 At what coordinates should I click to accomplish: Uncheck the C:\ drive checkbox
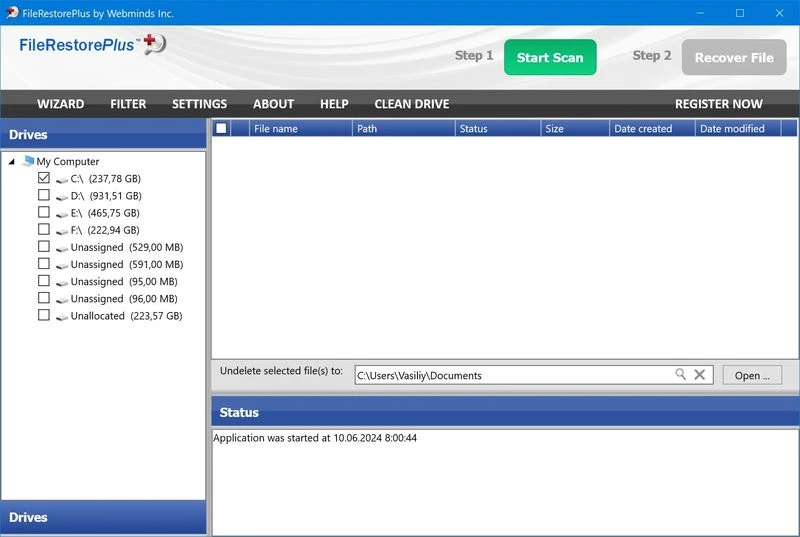[44, 178]
